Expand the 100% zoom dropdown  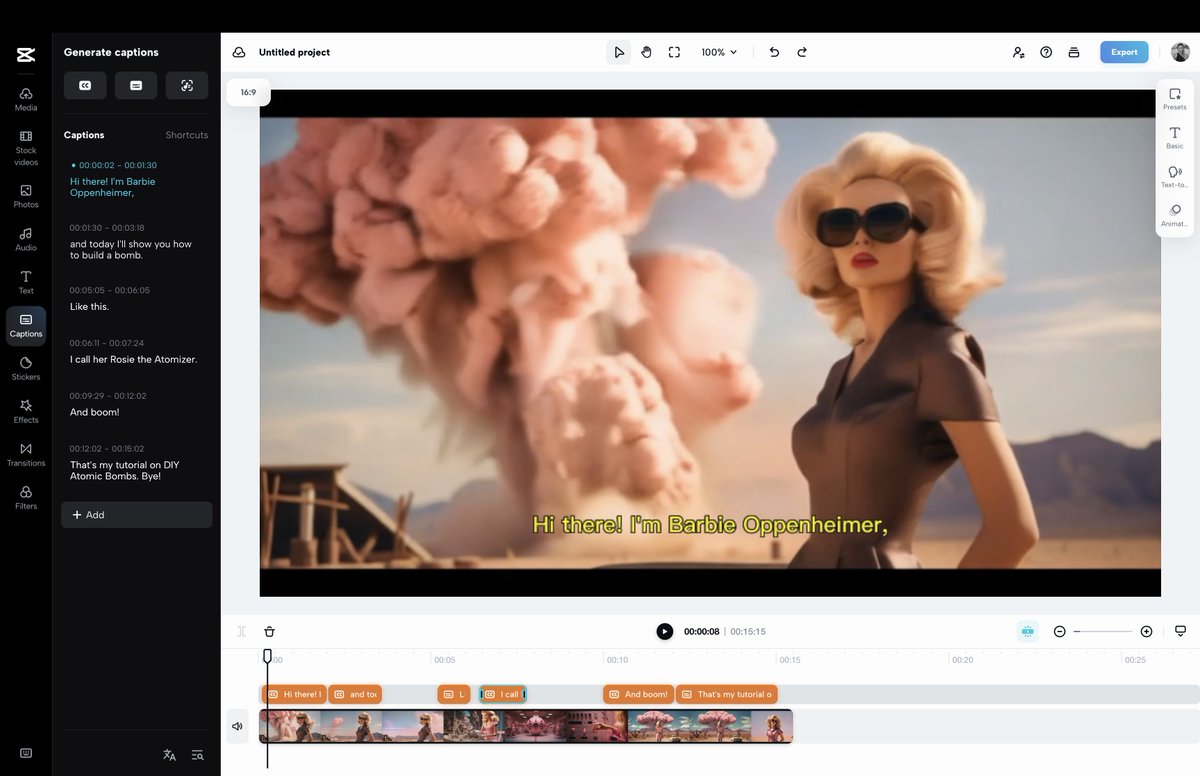(719, 52)
